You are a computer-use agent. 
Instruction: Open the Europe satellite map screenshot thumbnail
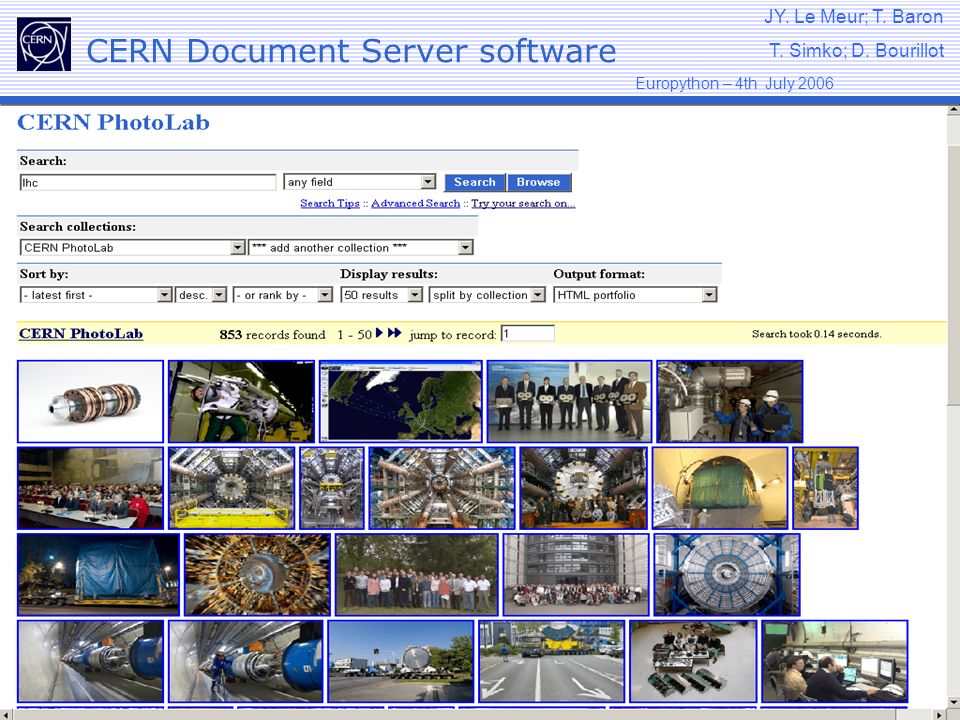click(400, 402)
